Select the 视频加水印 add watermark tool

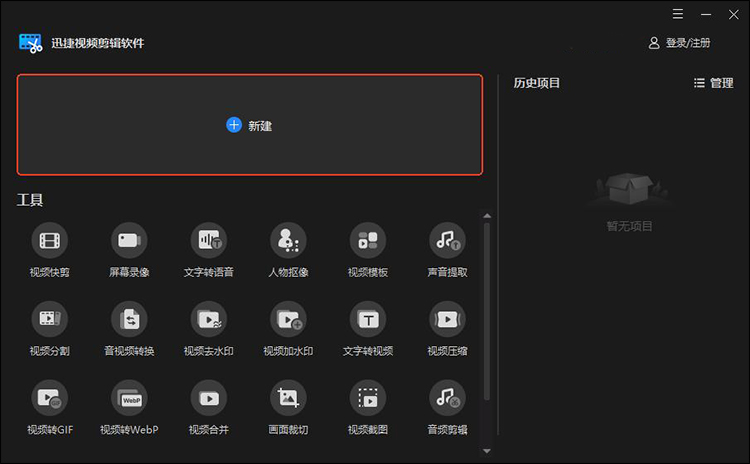[288, 329]
